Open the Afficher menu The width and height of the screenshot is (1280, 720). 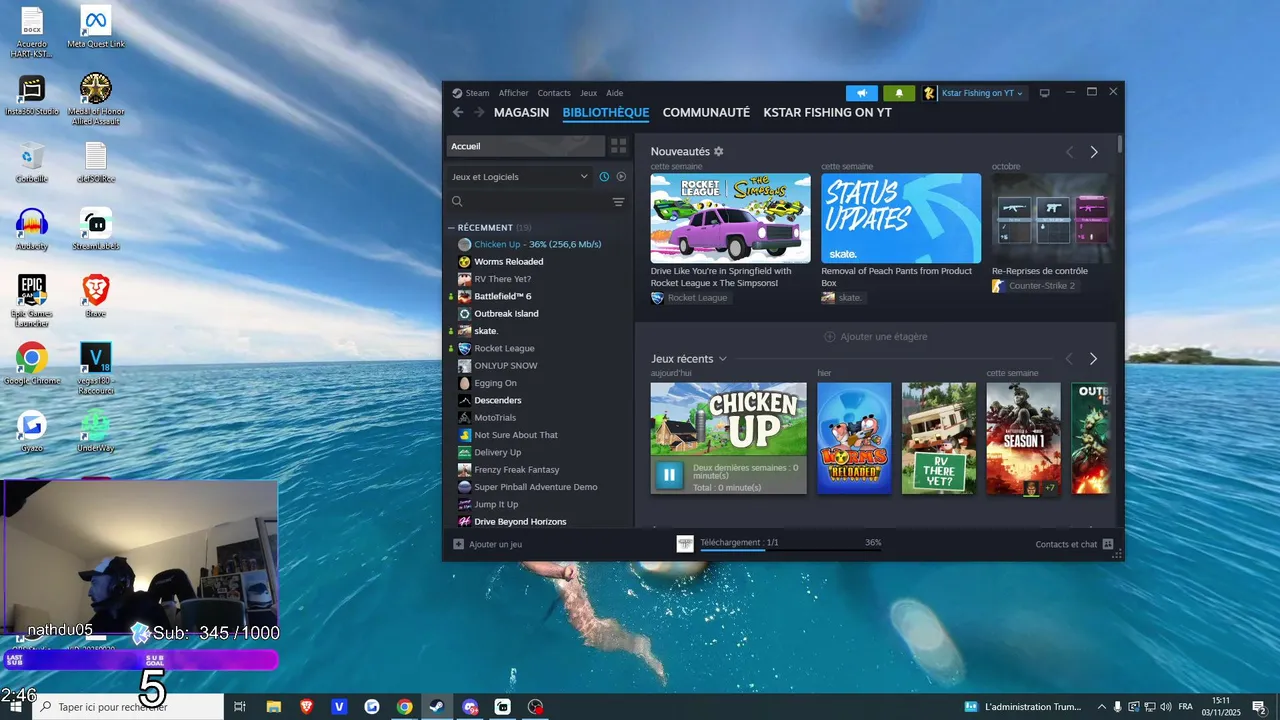click(x=513, y=93)
